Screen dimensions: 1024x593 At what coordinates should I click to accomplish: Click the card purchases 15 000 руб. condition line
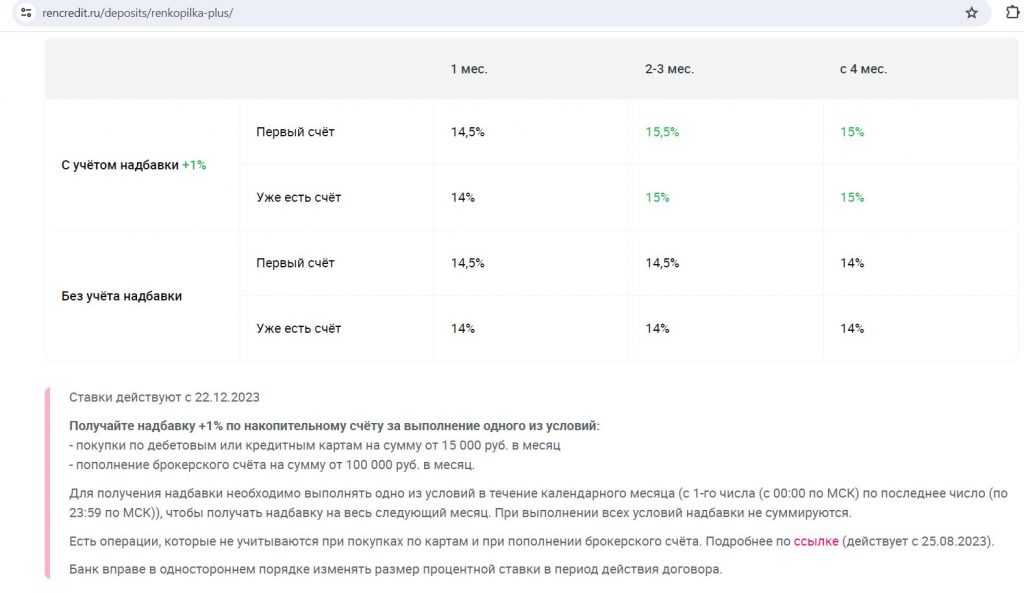pyautogui.click(x=315, y=445)
